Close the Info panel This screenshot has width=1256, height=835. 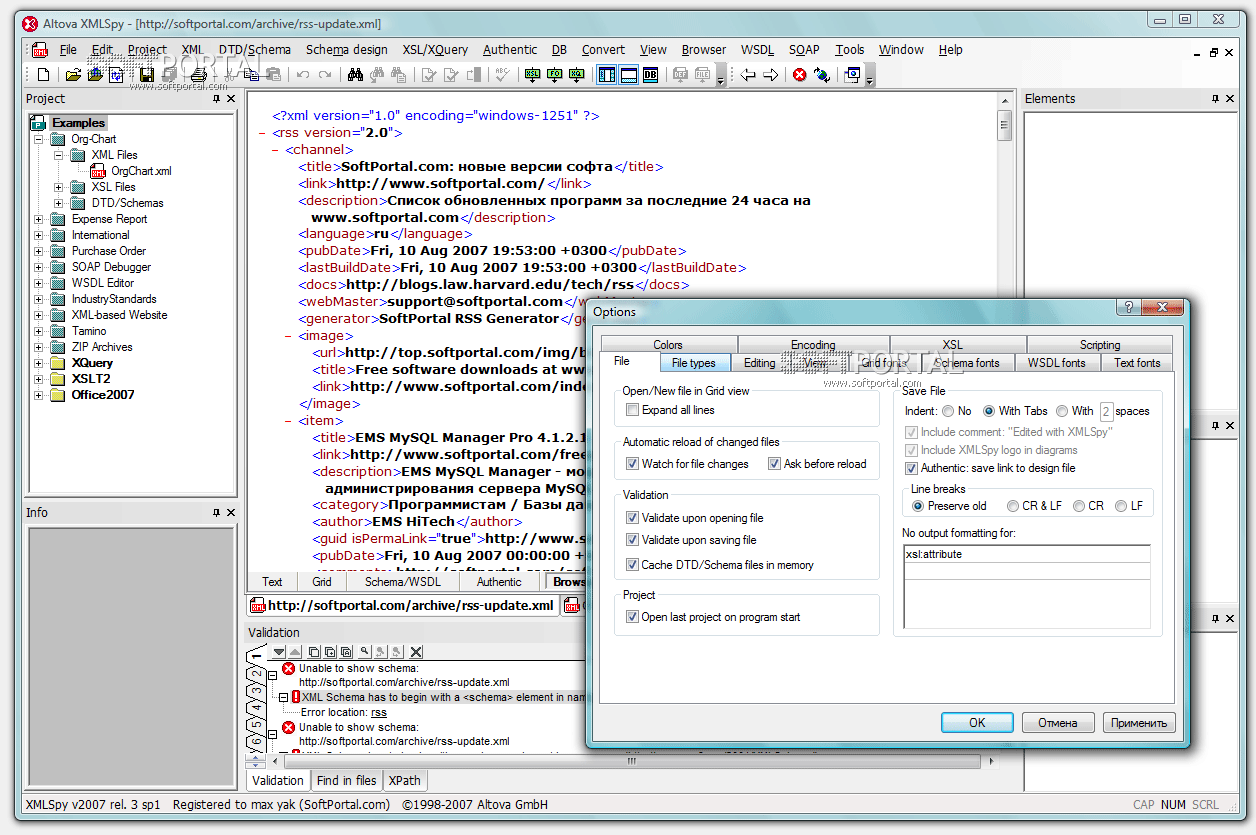coord(231,513)
